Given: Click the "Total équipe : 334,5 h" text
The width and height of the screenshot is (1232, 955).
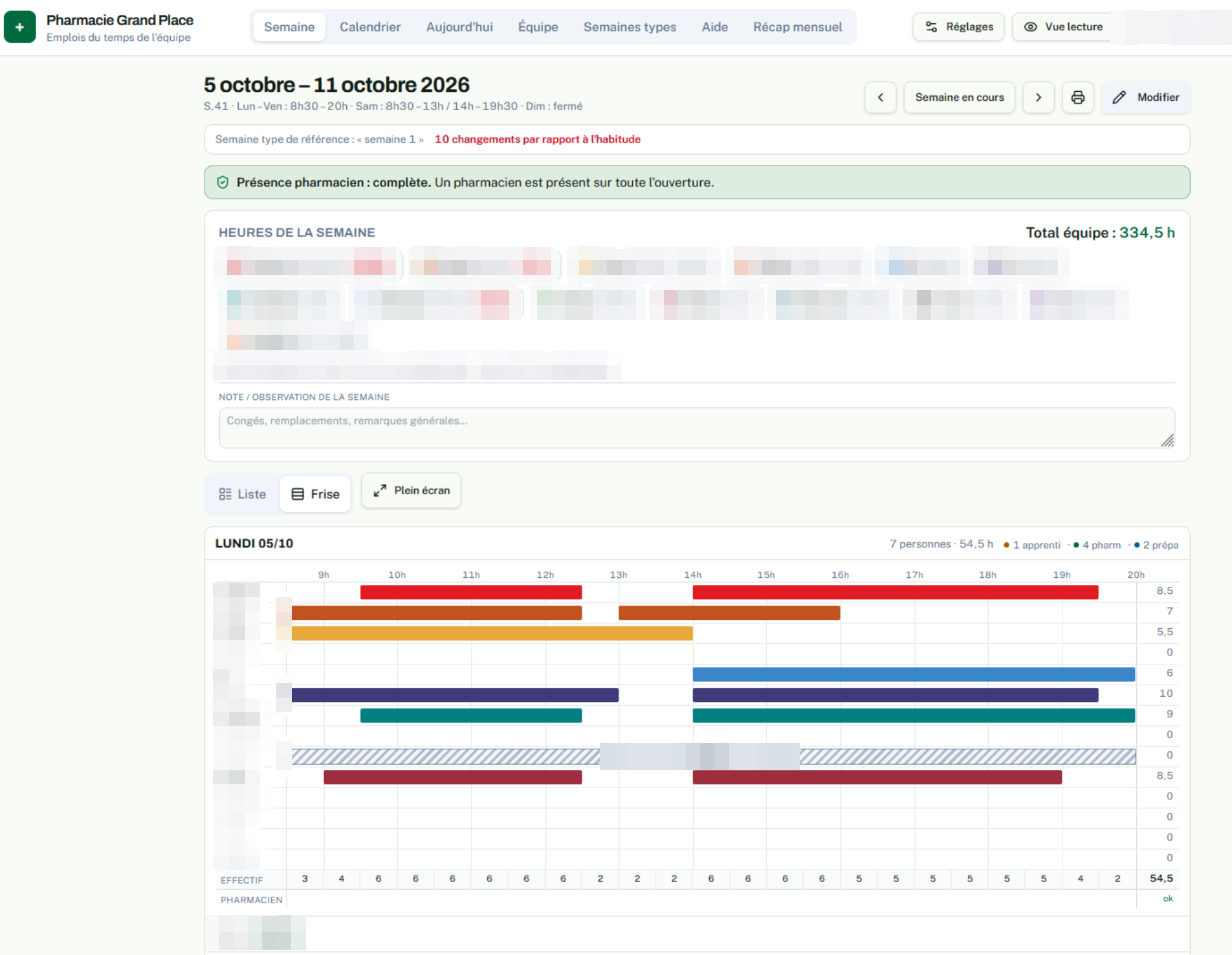Looking at the screenshot, I should click(1101, 233).
